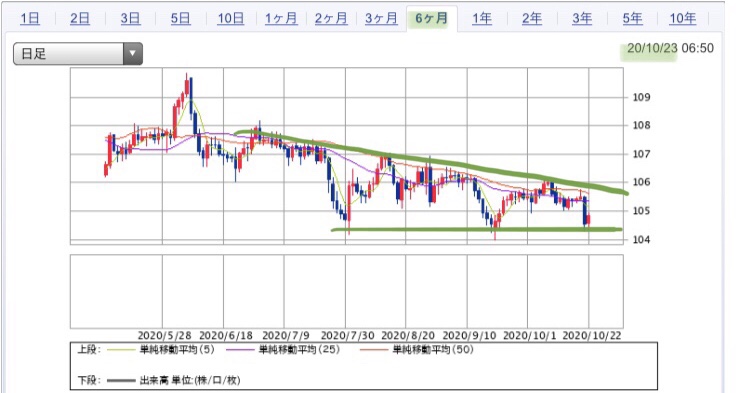Click the 109 price axis label
Viewport: 738px width, 393px height.
pyautogui.click(x=641, y=97)
